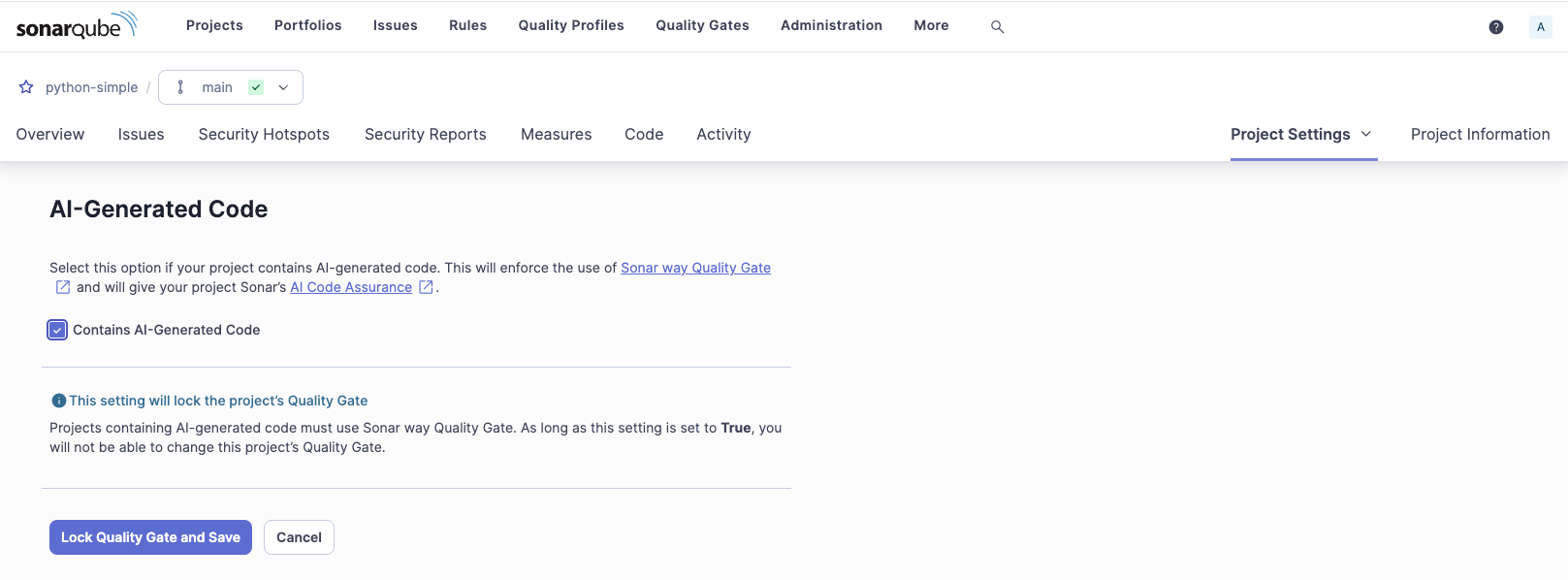Follow the Sonar way Quality Gate link
Screen dimensions: 1568x580
tap(695, 268)
